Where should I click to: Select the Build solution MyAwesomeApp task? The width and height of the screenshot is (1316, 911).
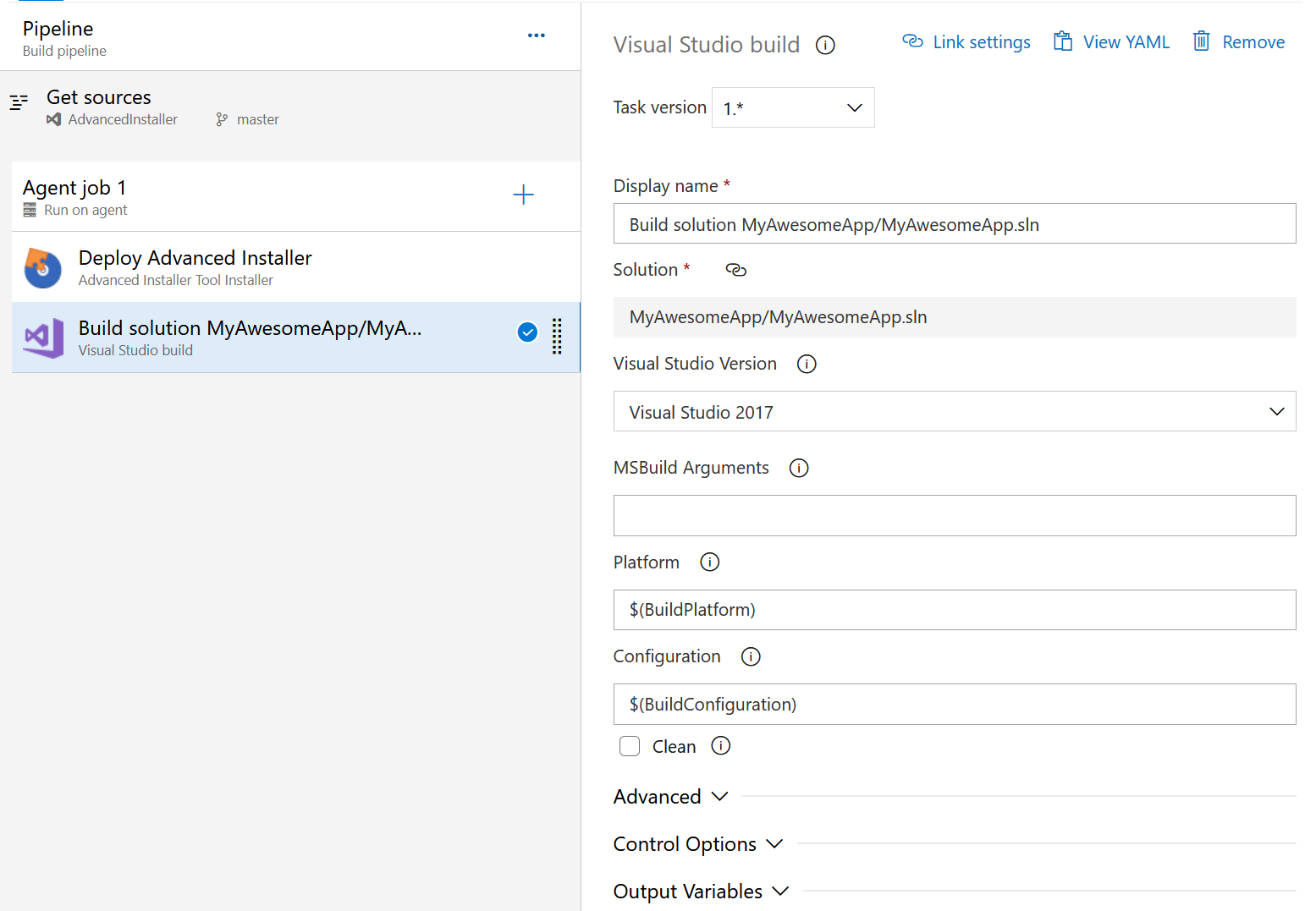296,338
